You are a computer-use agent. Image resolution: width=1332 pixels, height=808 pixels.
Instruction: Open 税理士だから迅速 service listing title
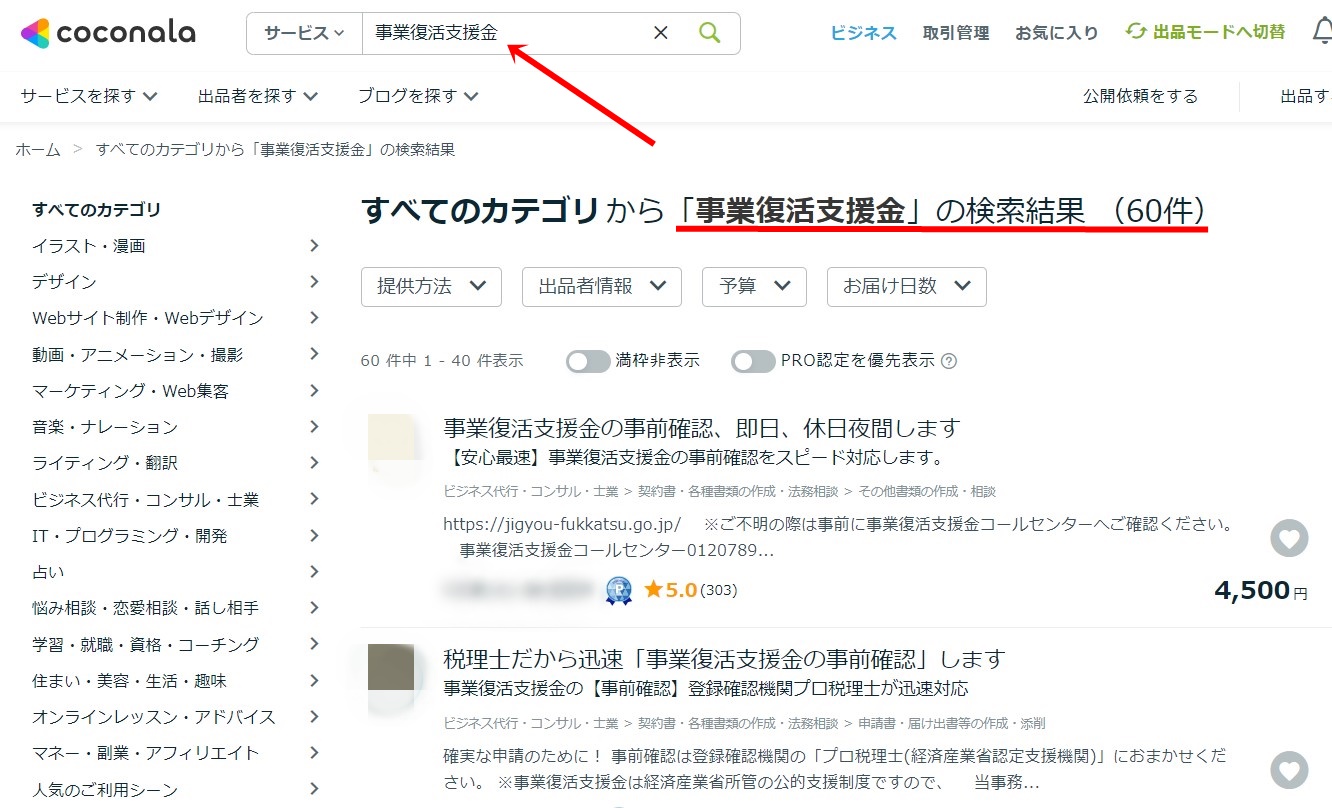[x=724, y=660]
